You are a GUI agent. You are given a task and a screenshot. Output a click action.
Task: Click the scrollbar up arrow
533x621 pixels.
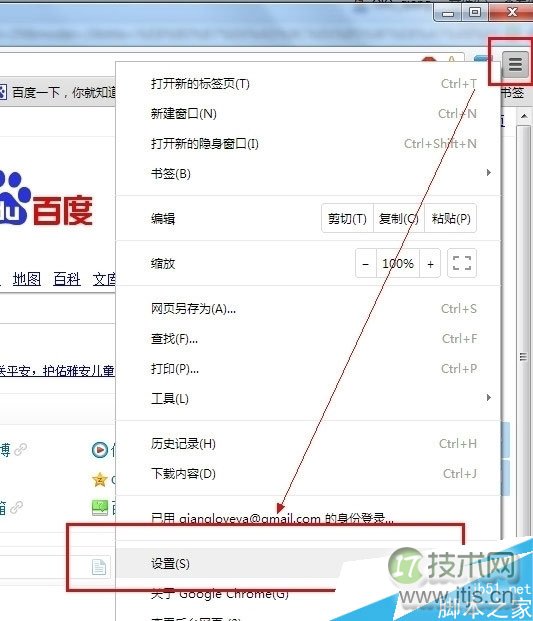point(524,116)
